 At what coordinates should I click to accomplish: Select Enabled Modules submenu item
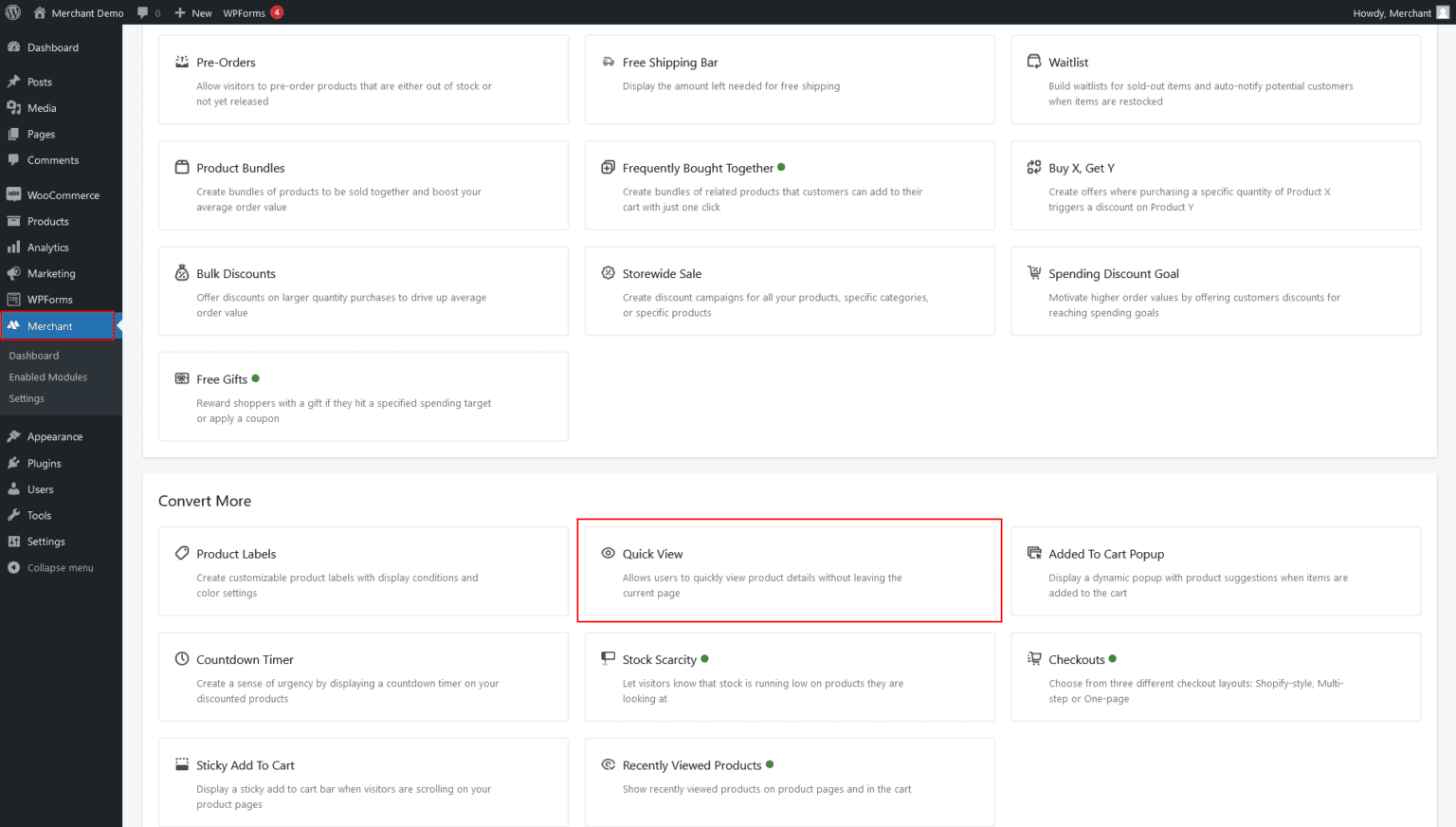pos(48,377)
